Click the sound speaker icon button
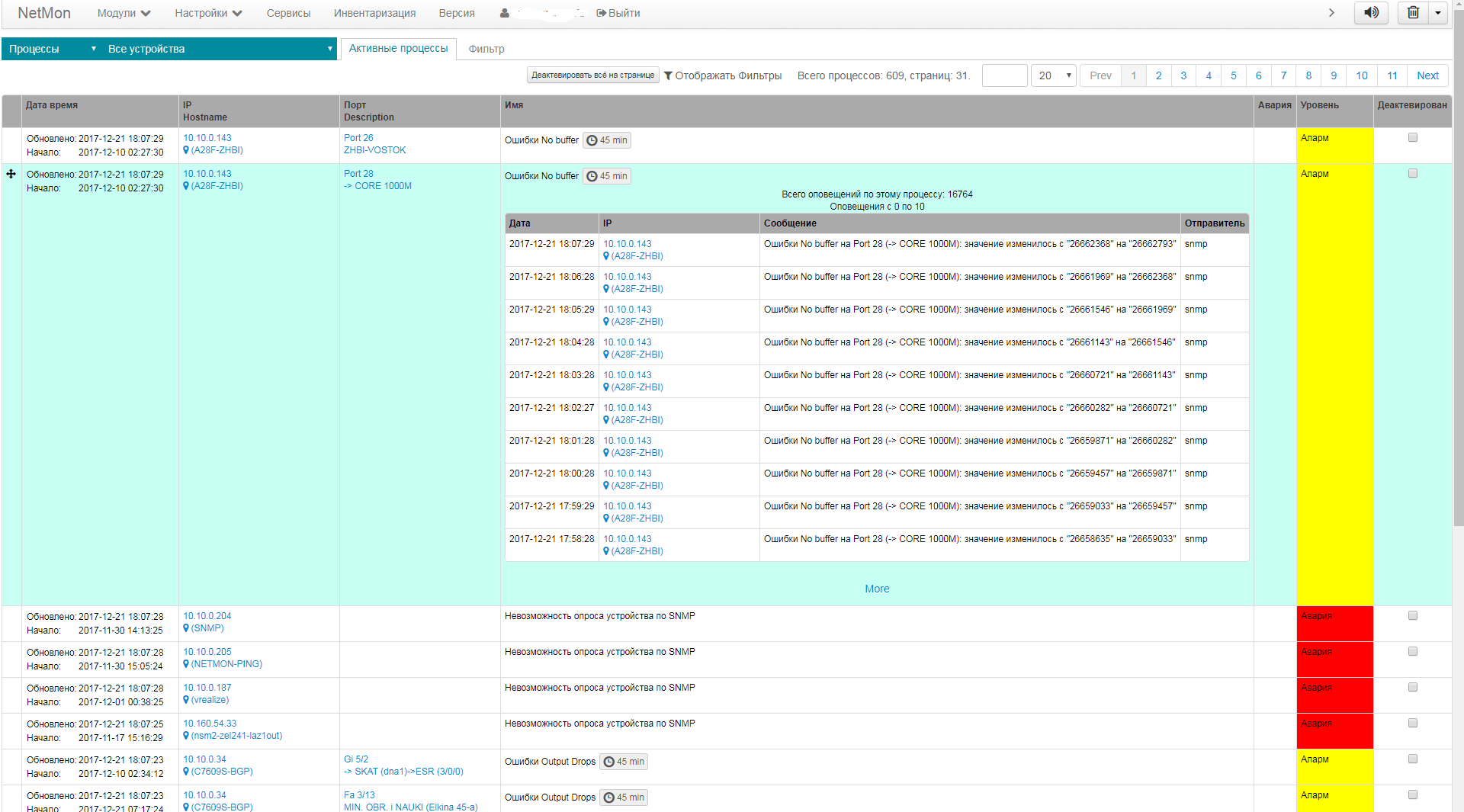The width and height of the screenshot is (1464, 812). click(x=1370, y=13)
